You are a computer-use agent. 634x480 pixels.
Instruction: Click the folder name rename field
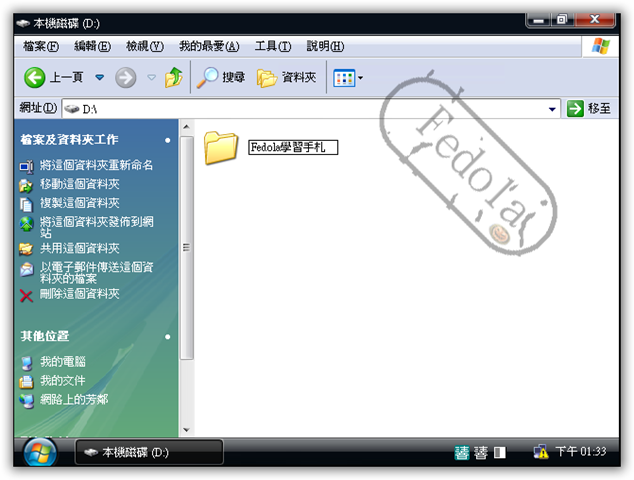coord(292,148)
